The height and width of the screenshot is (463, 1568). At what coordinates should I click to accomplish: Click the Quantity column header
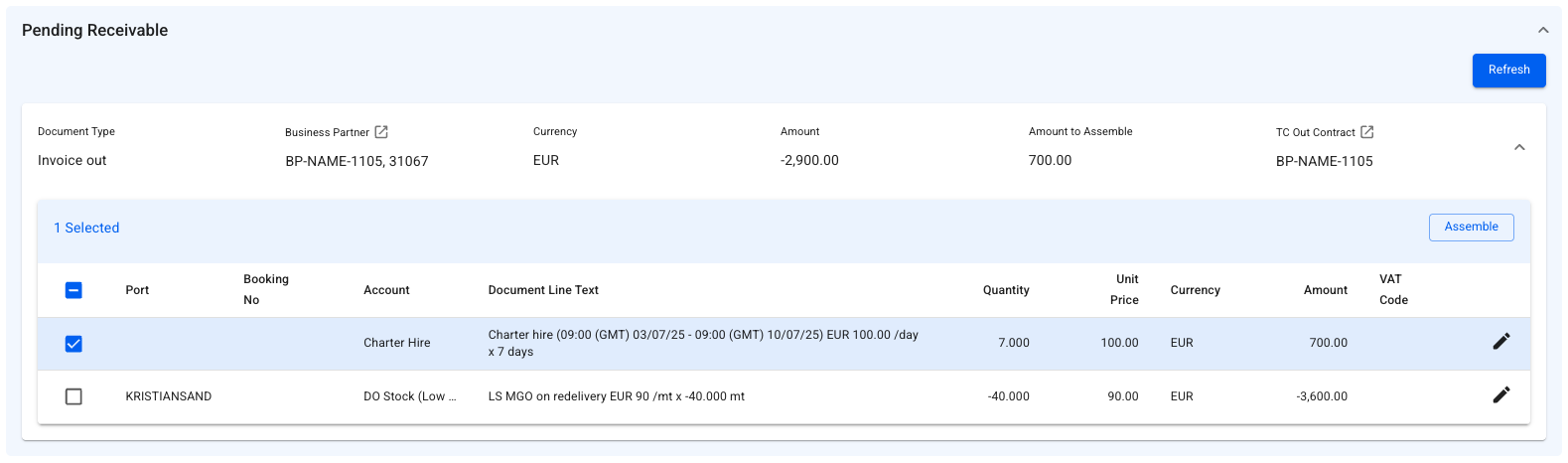coord(1006,290)
